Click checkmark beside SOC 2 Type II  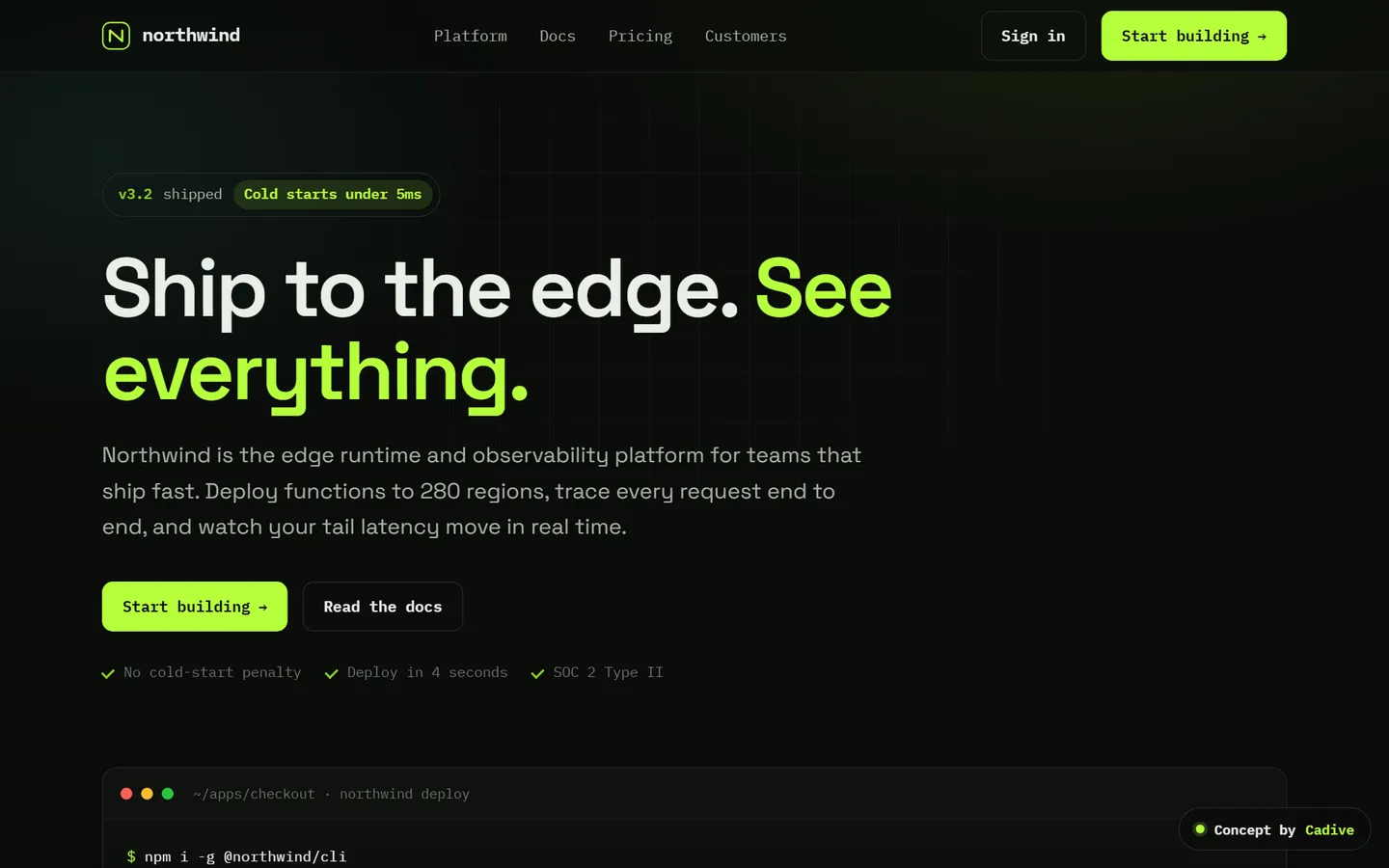point(537,673)
